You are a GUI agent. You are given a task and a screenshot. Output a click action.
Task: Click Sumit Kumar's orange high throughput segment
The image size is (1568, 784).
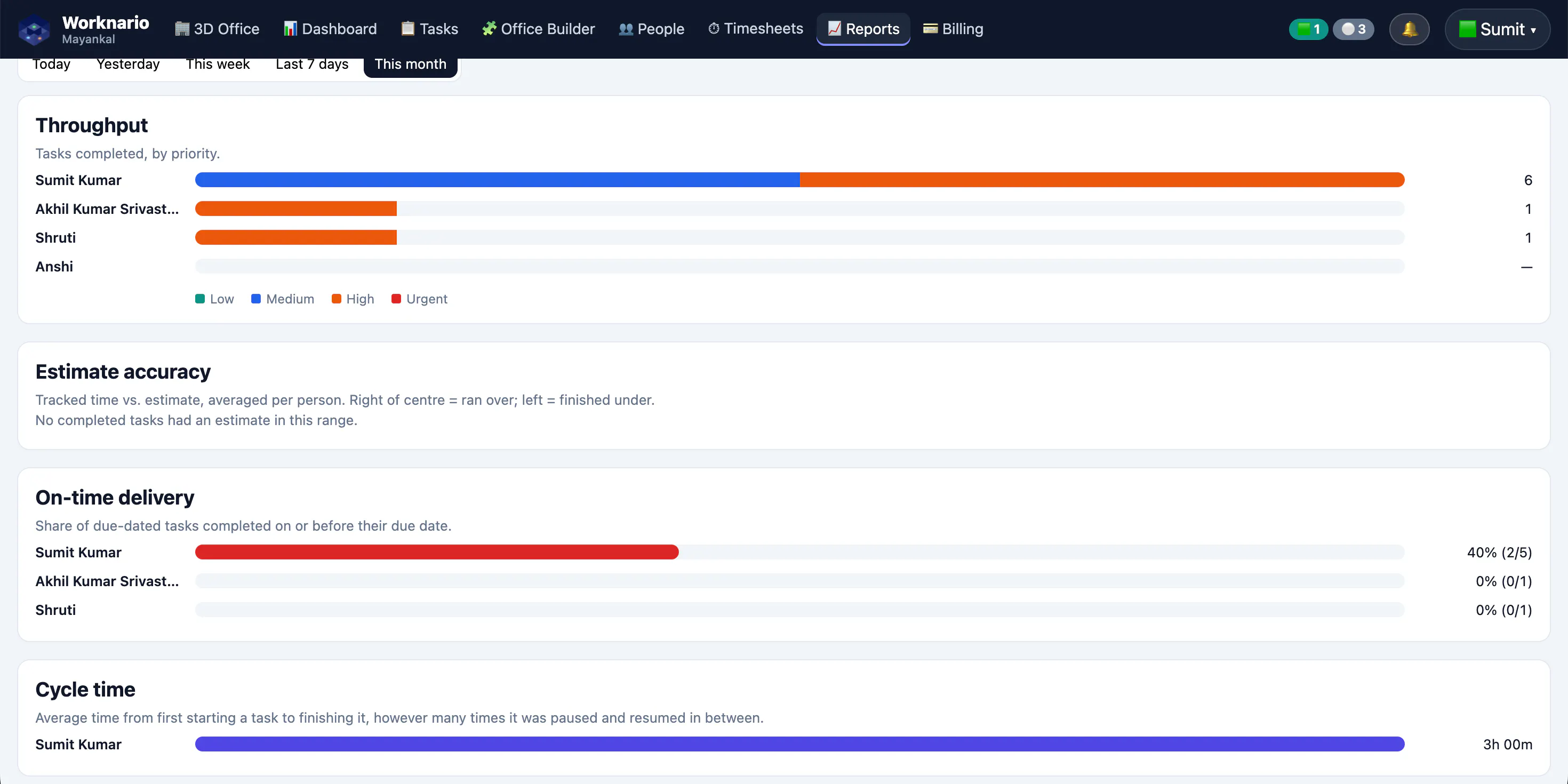[x=1102, y=180]
